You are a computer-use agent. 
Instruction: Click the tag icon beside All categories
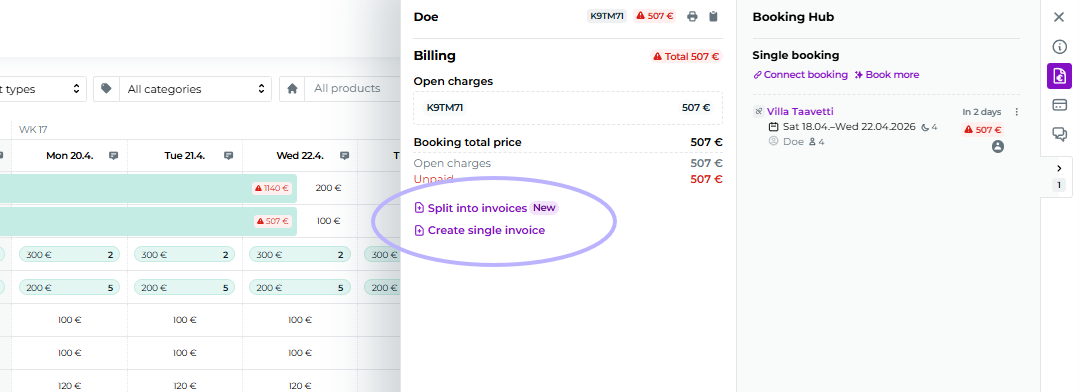click(x=106, y=89)
